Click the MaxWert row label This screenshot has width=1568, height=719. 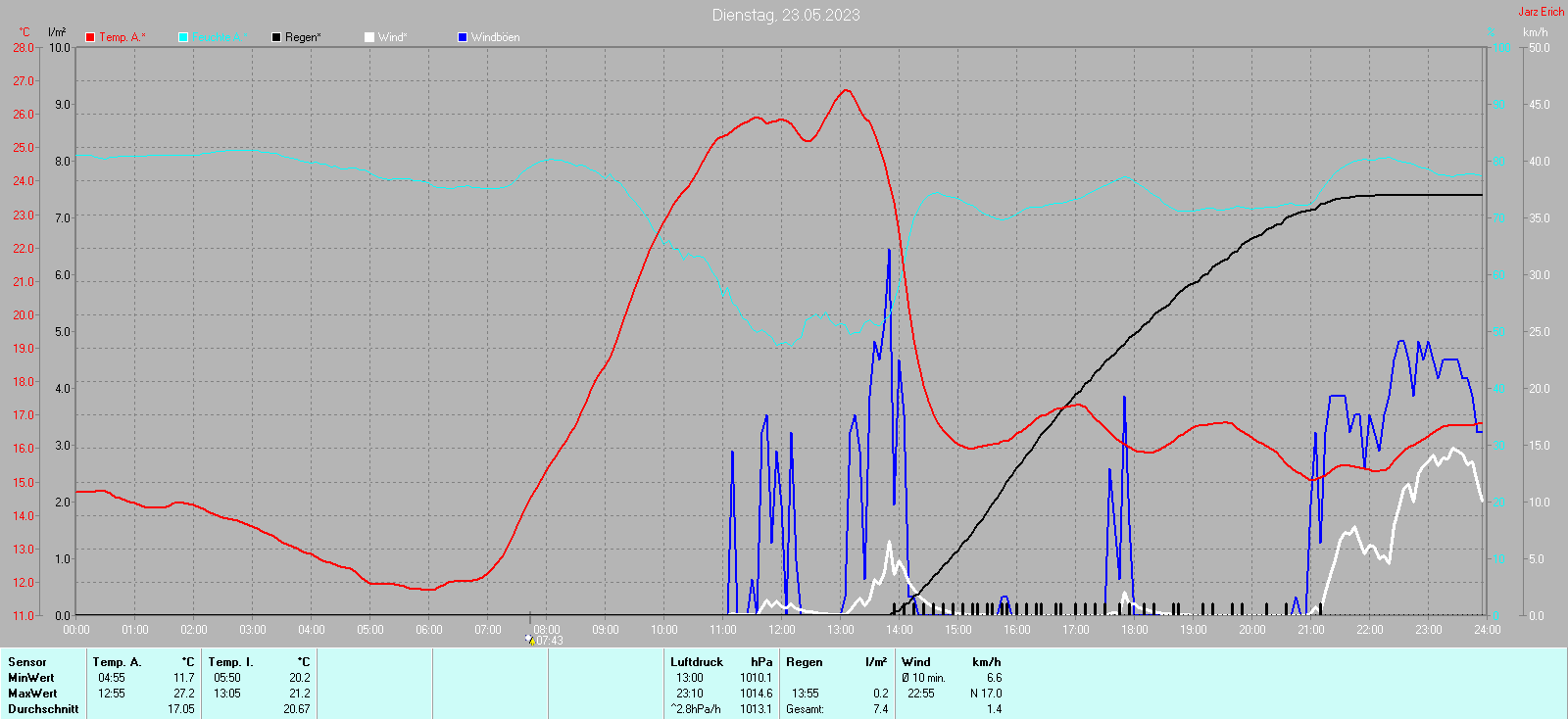32,694
